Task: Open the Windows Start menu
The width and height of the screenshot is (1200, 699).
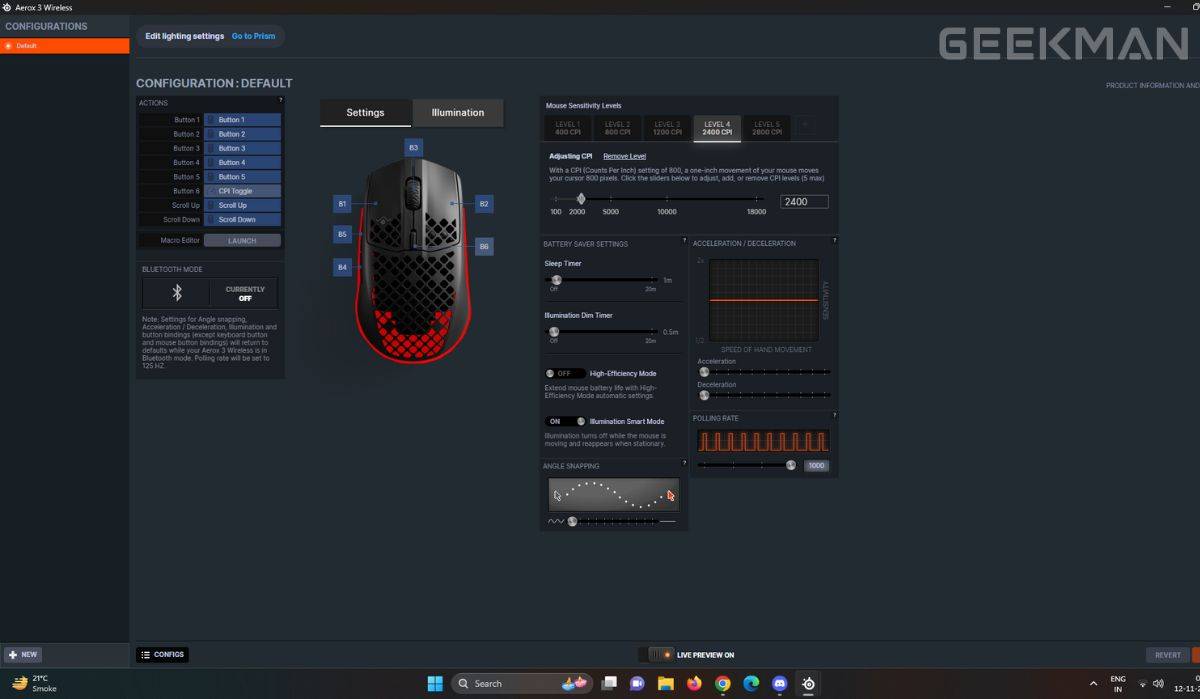Action: click(435, 684)
